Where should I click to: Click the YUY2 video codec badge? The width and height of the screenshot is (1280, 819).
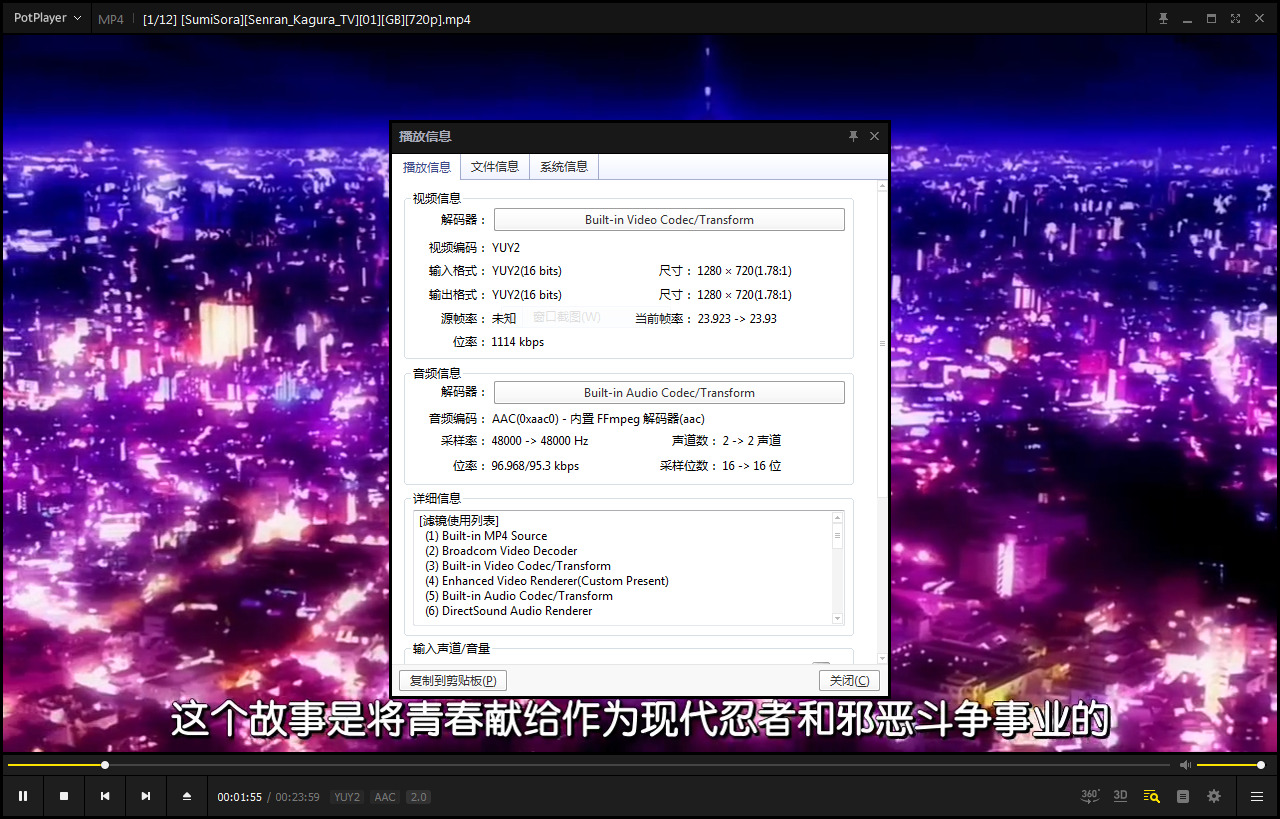347,797
